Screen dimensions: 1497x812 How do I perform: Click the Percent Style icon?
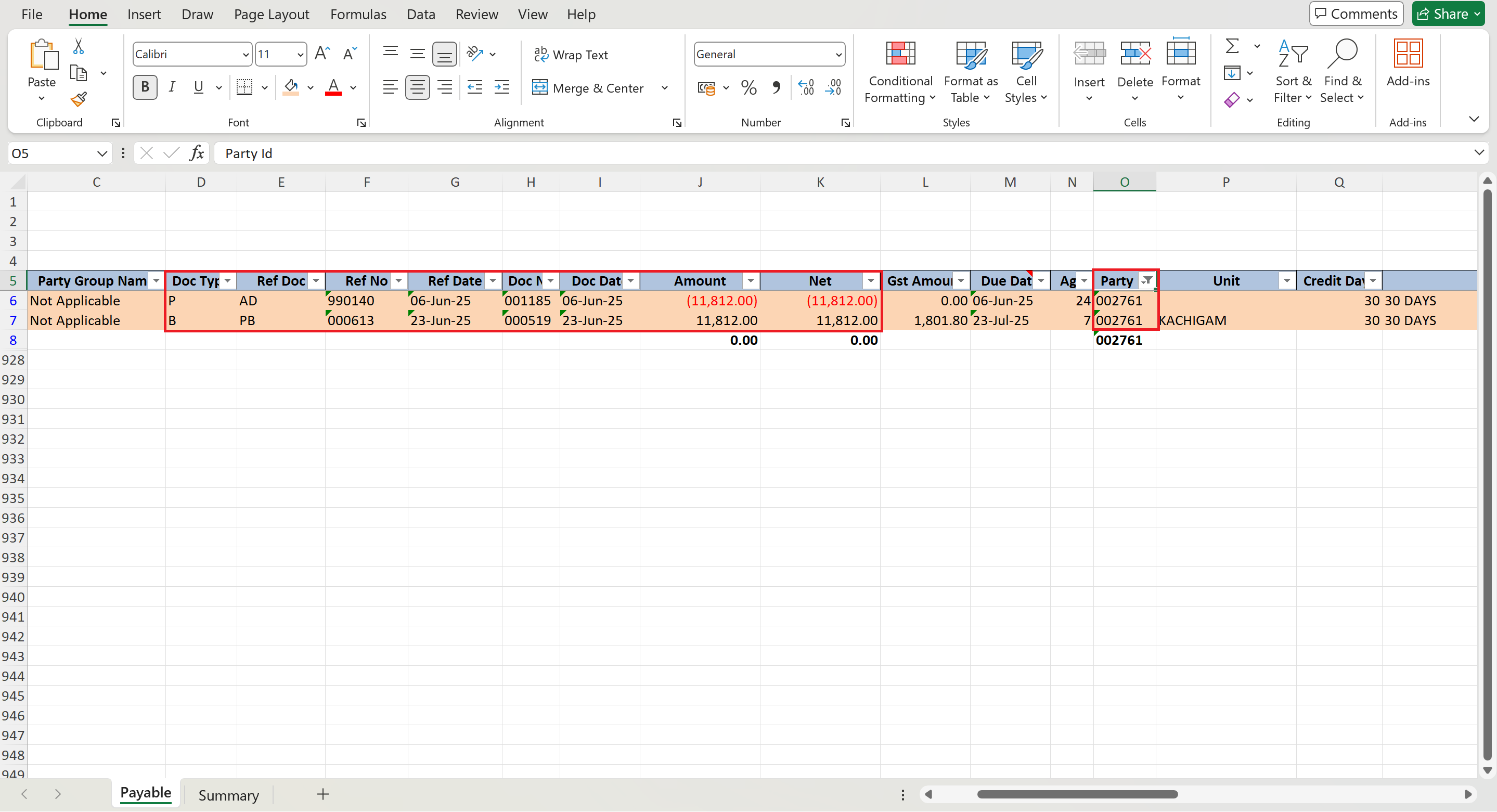[748, 88]
